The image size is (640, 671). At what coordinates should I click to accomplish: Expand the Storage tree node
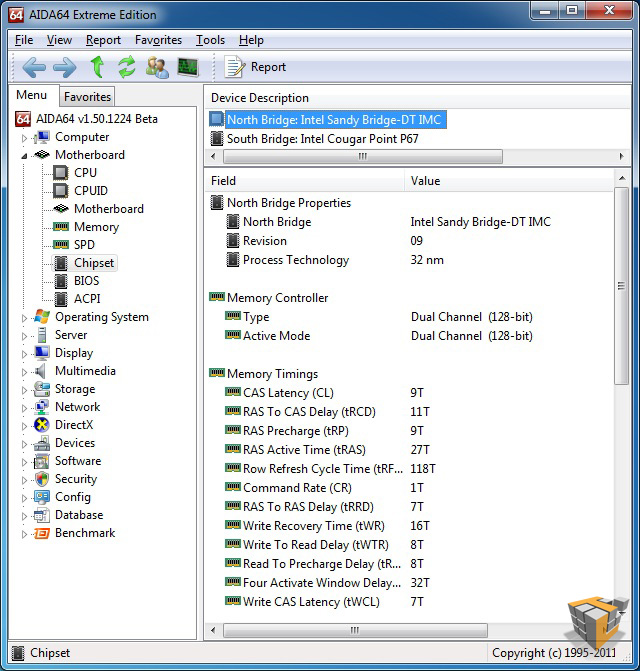24,390
